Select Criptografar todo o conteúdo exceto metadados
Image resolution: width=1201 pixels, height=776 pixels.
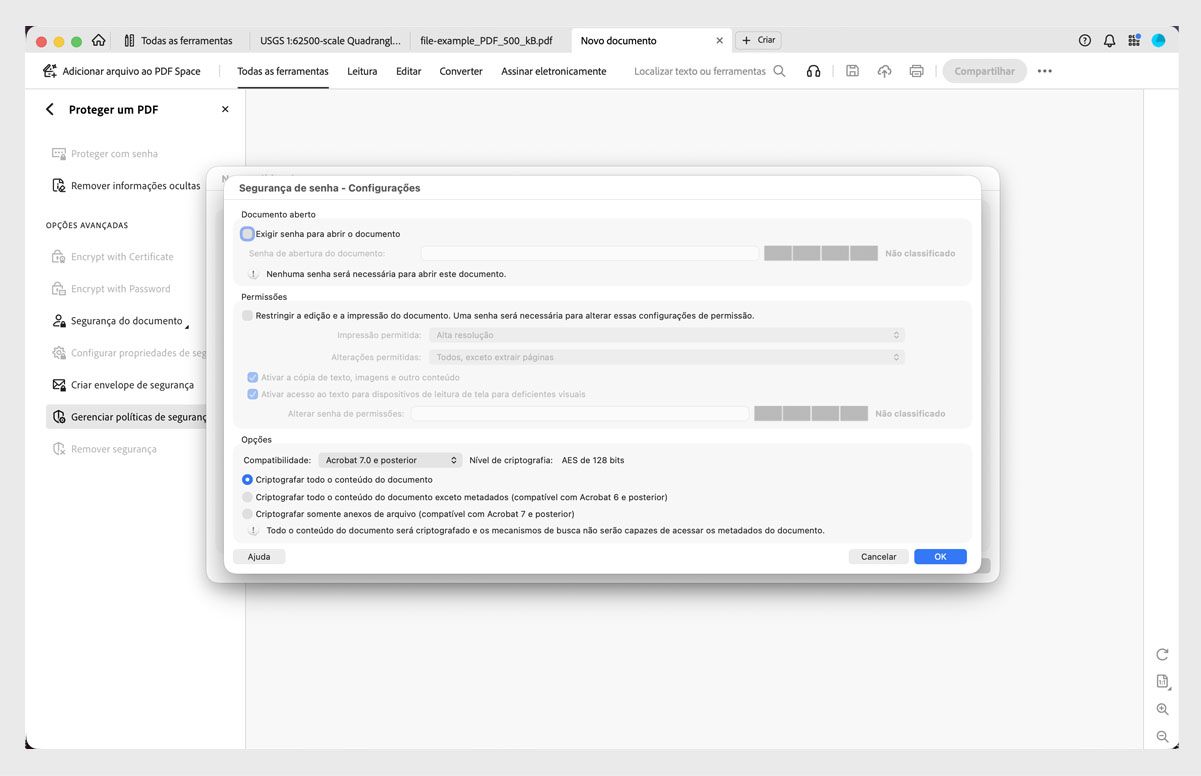tap(248, 496)
